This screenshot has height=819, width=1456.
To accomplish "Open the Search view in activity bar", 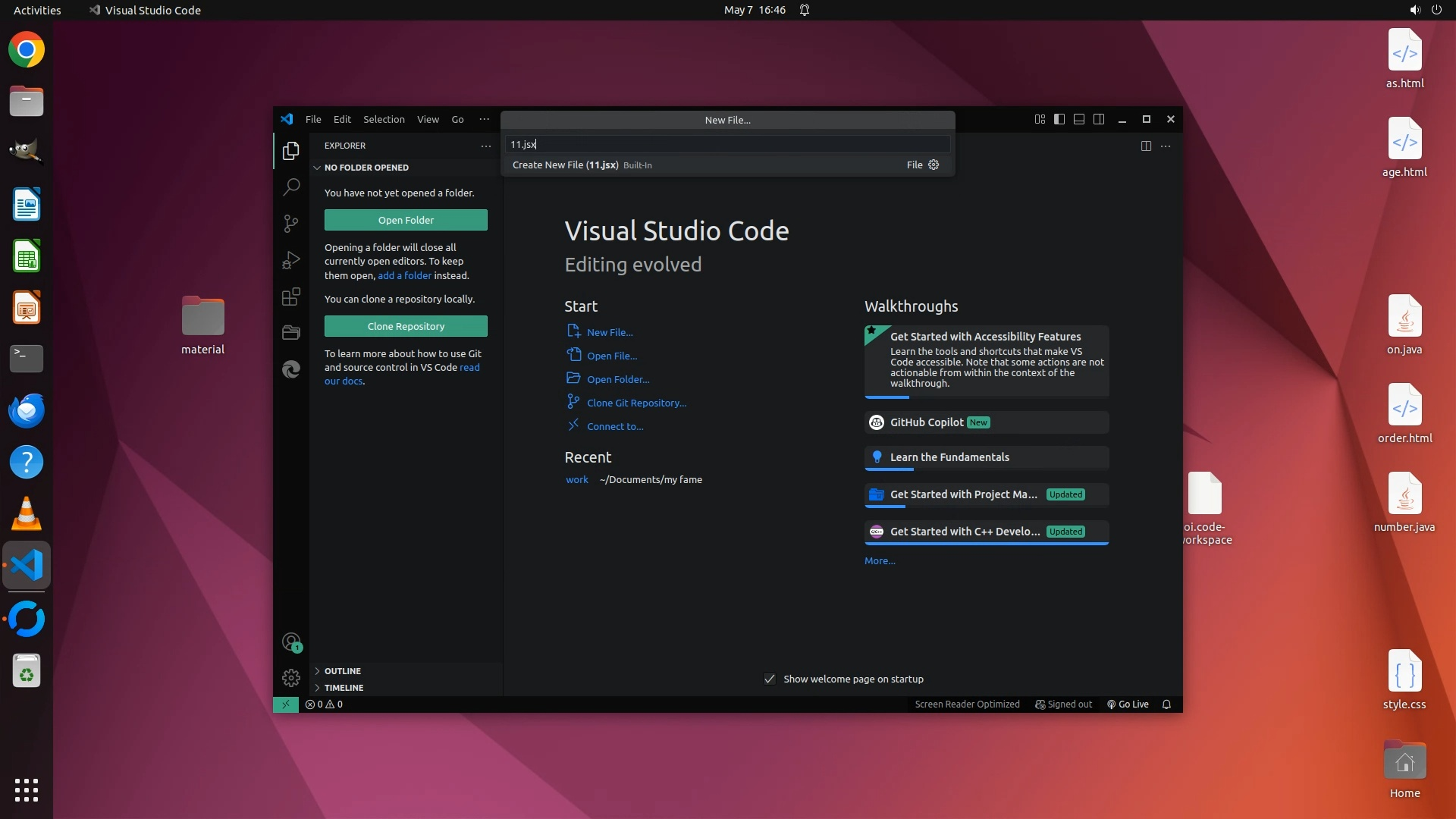I will (x=291, y=187).
